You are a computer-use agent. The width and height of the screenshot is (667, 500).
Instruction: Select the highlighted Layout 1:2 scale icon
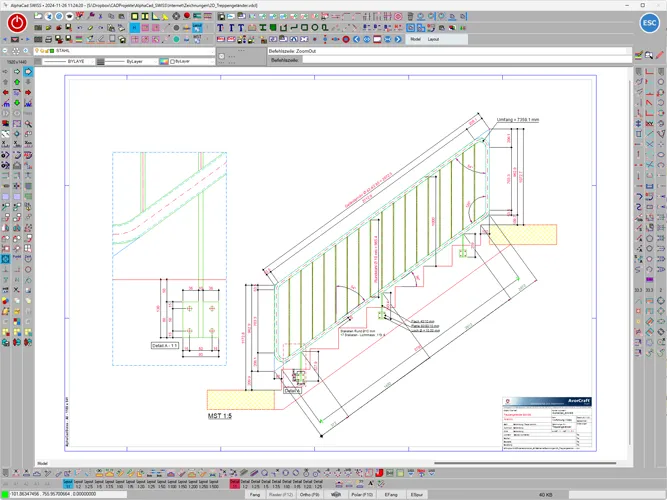click(68, 483)
